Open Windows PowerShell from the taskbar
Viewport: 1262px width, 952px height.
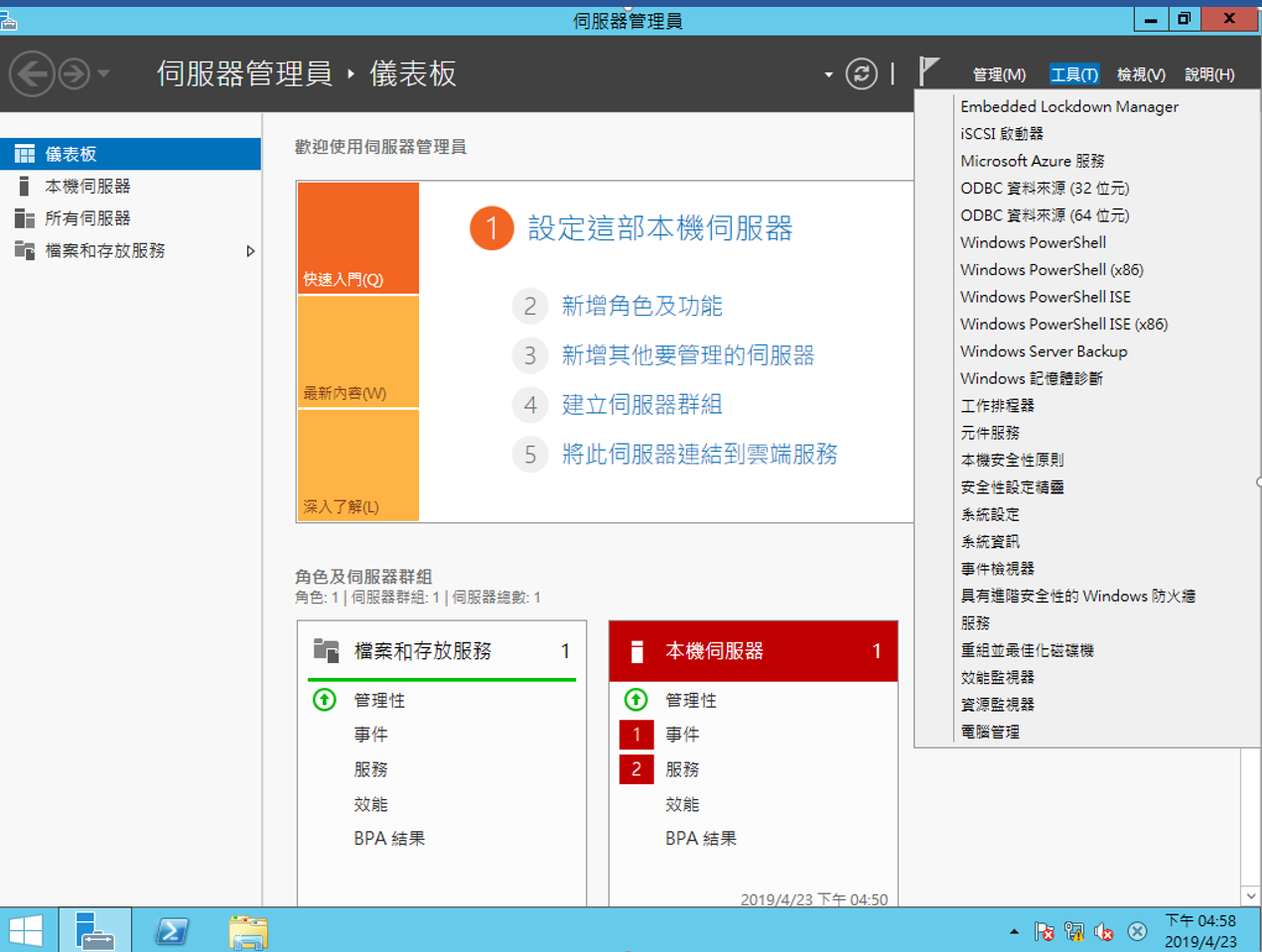[x=172, y=931]
